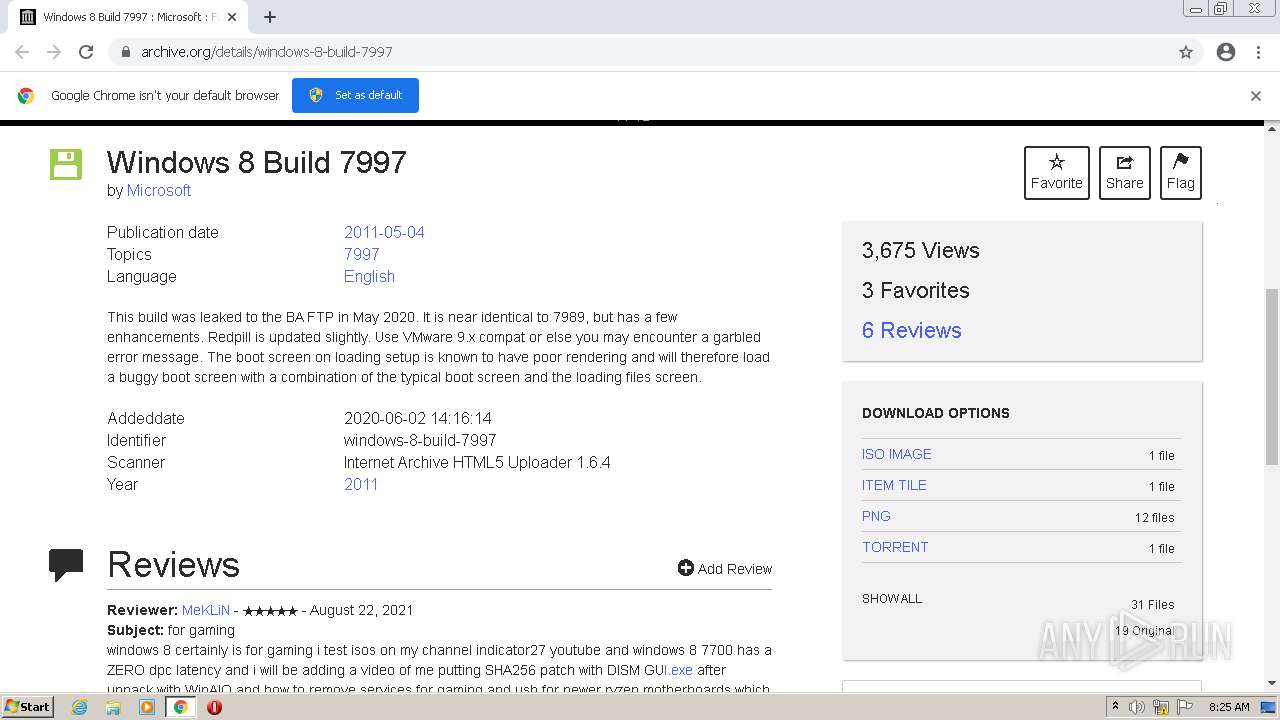
Task: Click the 3 Favorites text
Action: [x=916, y=291]
